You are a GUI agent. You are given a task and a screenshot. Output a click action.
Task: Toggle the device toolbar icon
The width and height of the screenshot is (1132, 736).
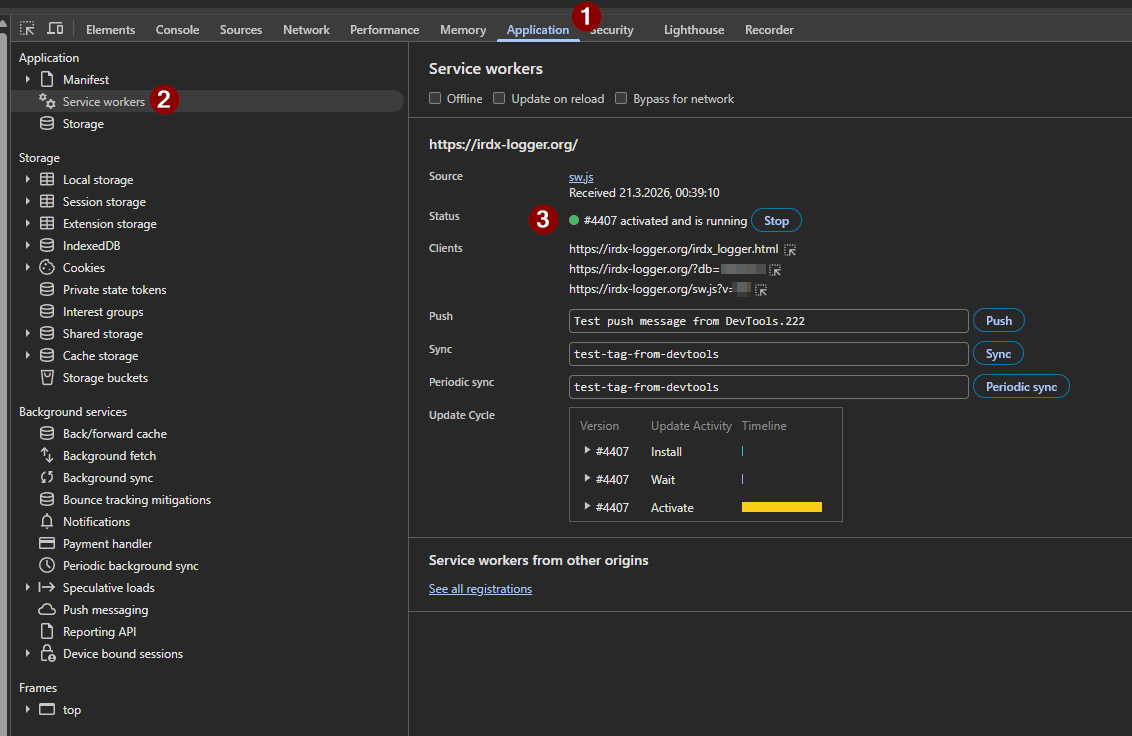[x=55, y=29]
